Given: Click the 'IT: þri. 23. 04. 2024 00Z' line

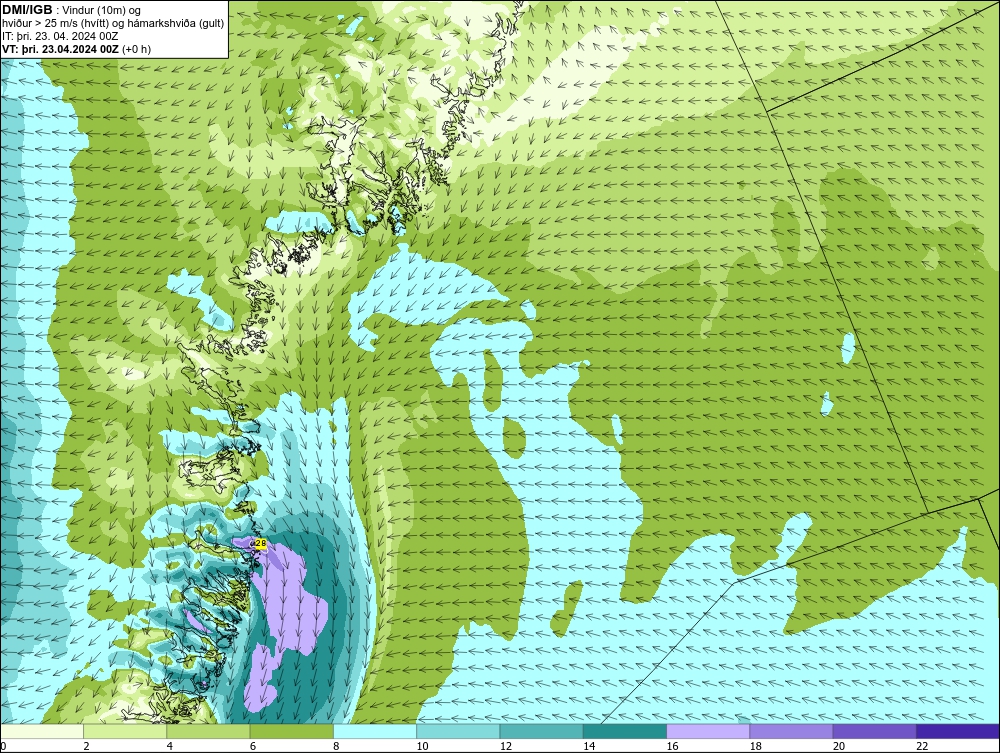Looking at the screenshot, I should [x=60, y=36].
